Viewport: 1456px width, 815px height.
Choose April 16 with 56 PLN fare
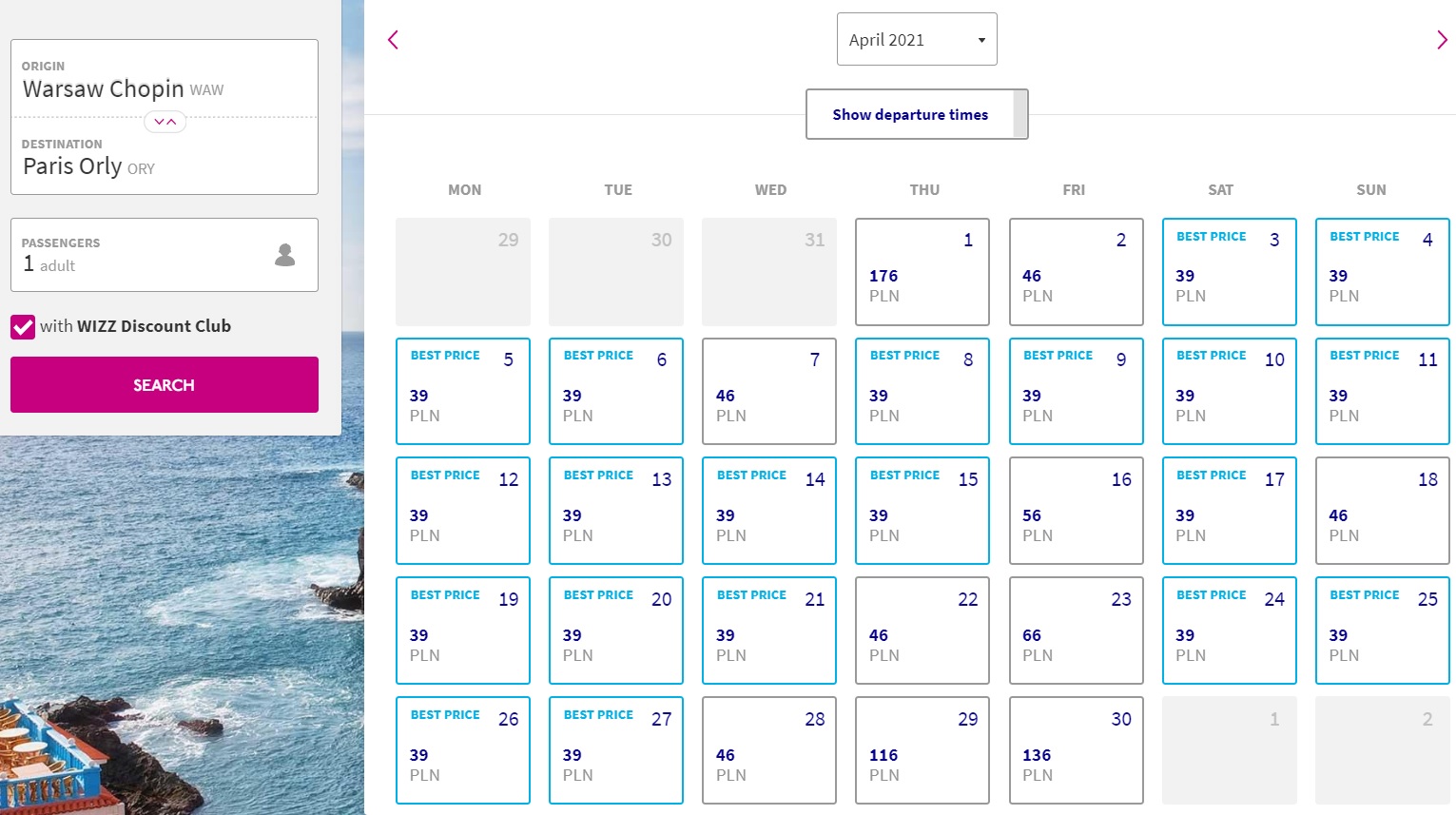tap(1077, 511)
